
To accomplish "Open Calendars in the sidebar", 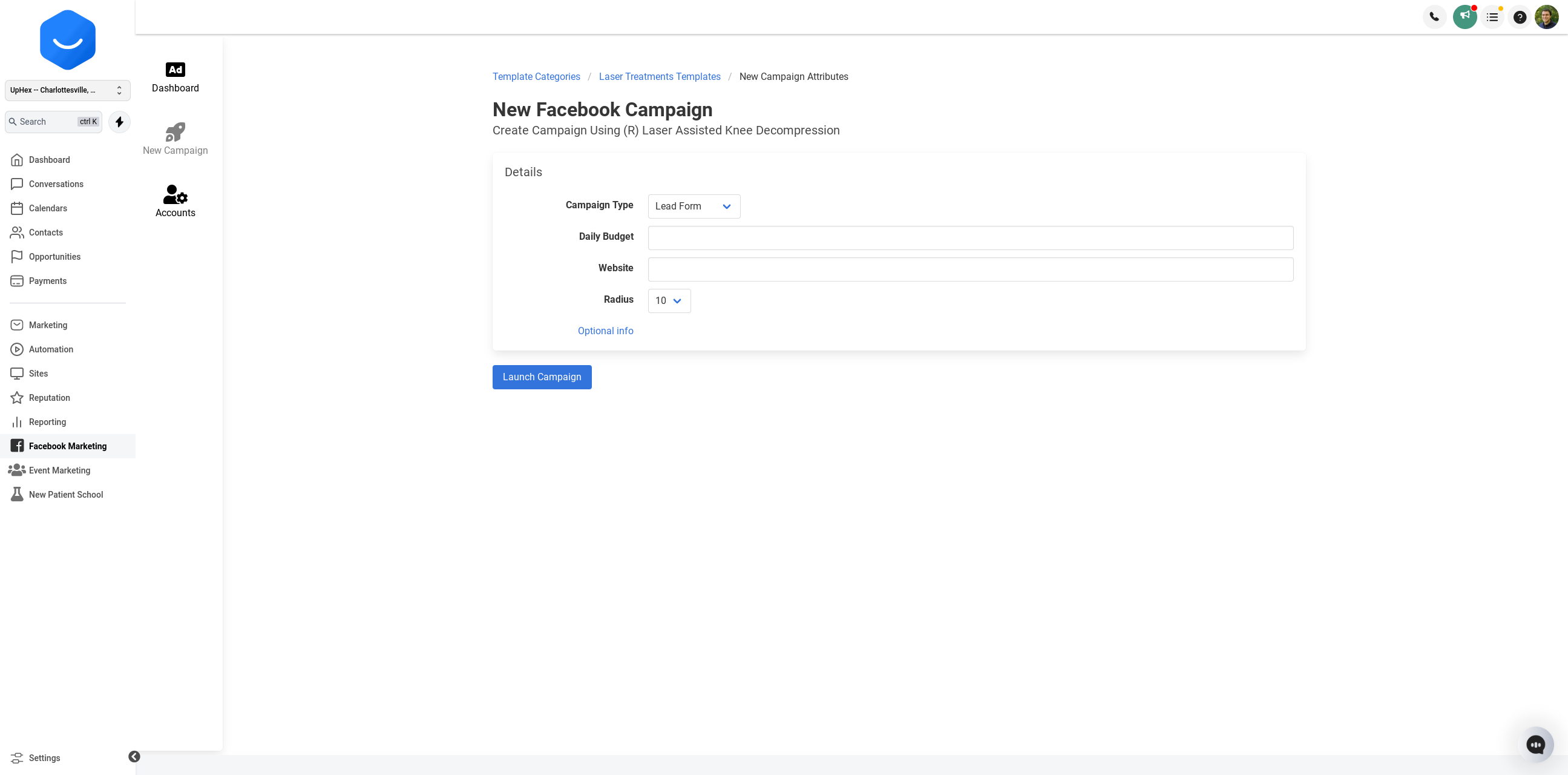I will pyautogui.click(x=68, y=208).
